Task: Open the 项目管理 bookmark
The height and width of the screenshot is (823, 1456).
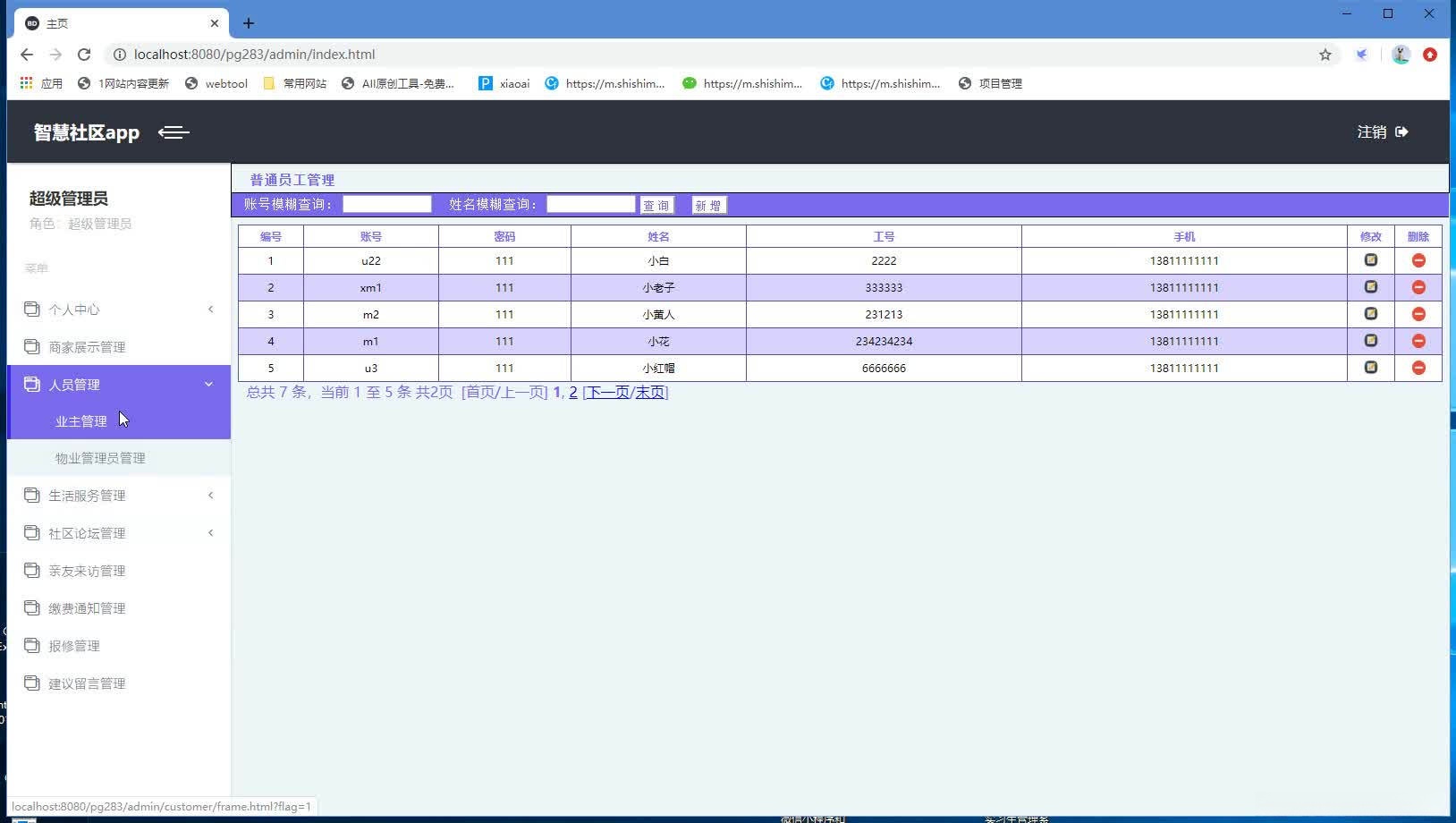Action: [x=990, y=83]
